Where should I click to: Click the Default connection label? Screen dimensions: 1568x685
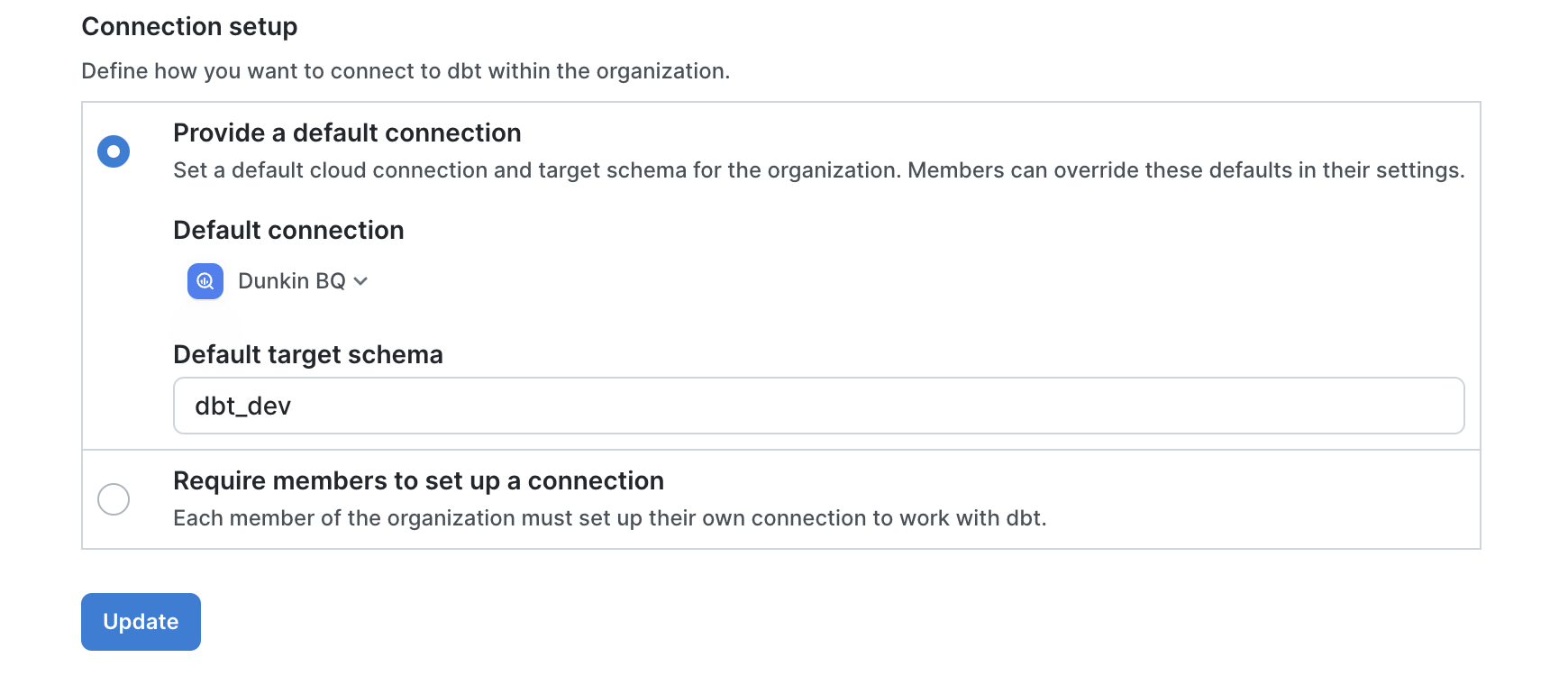(x=288, y=231)
